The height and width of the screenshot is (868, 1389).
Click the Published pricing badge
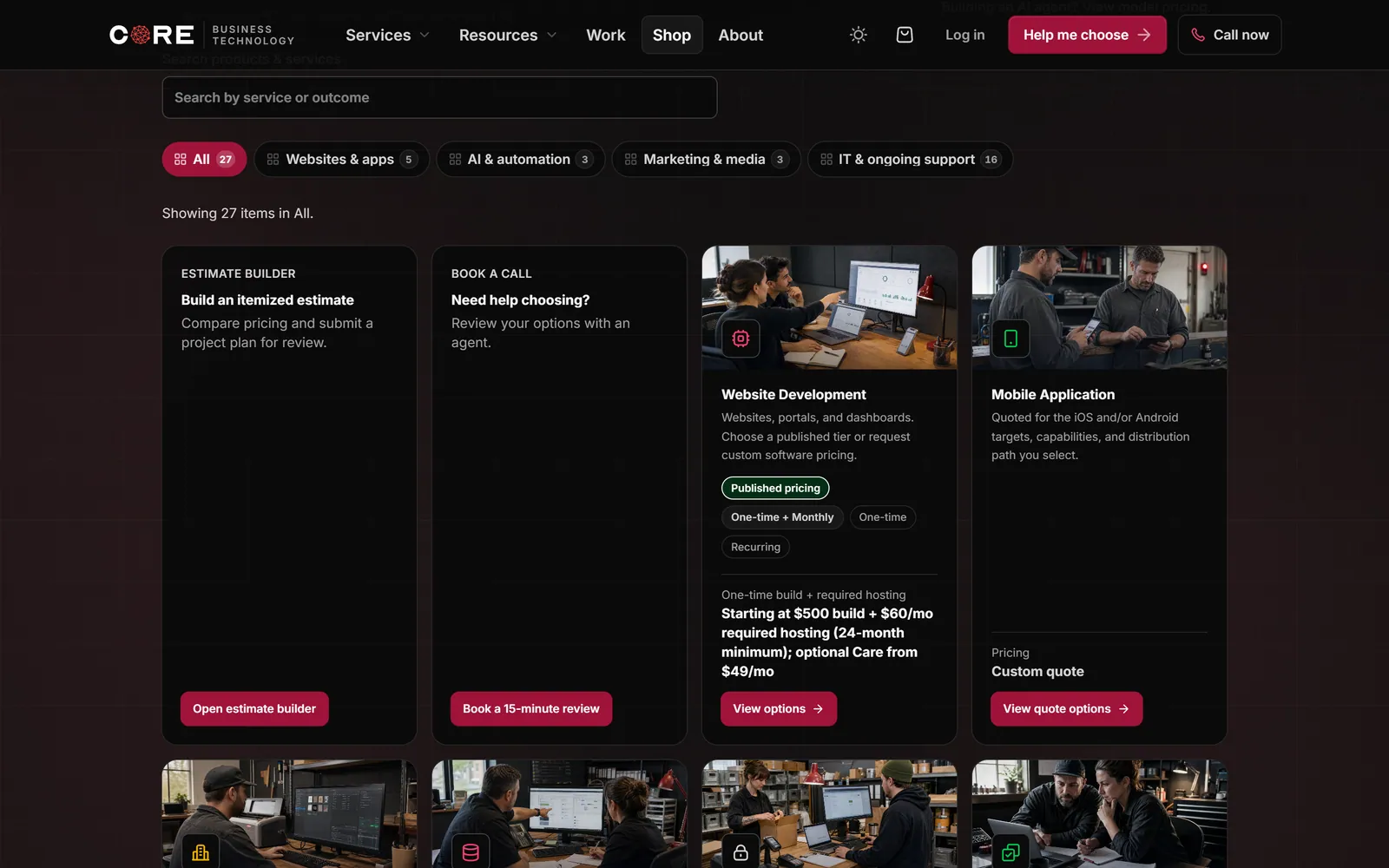tap(775, 488)
